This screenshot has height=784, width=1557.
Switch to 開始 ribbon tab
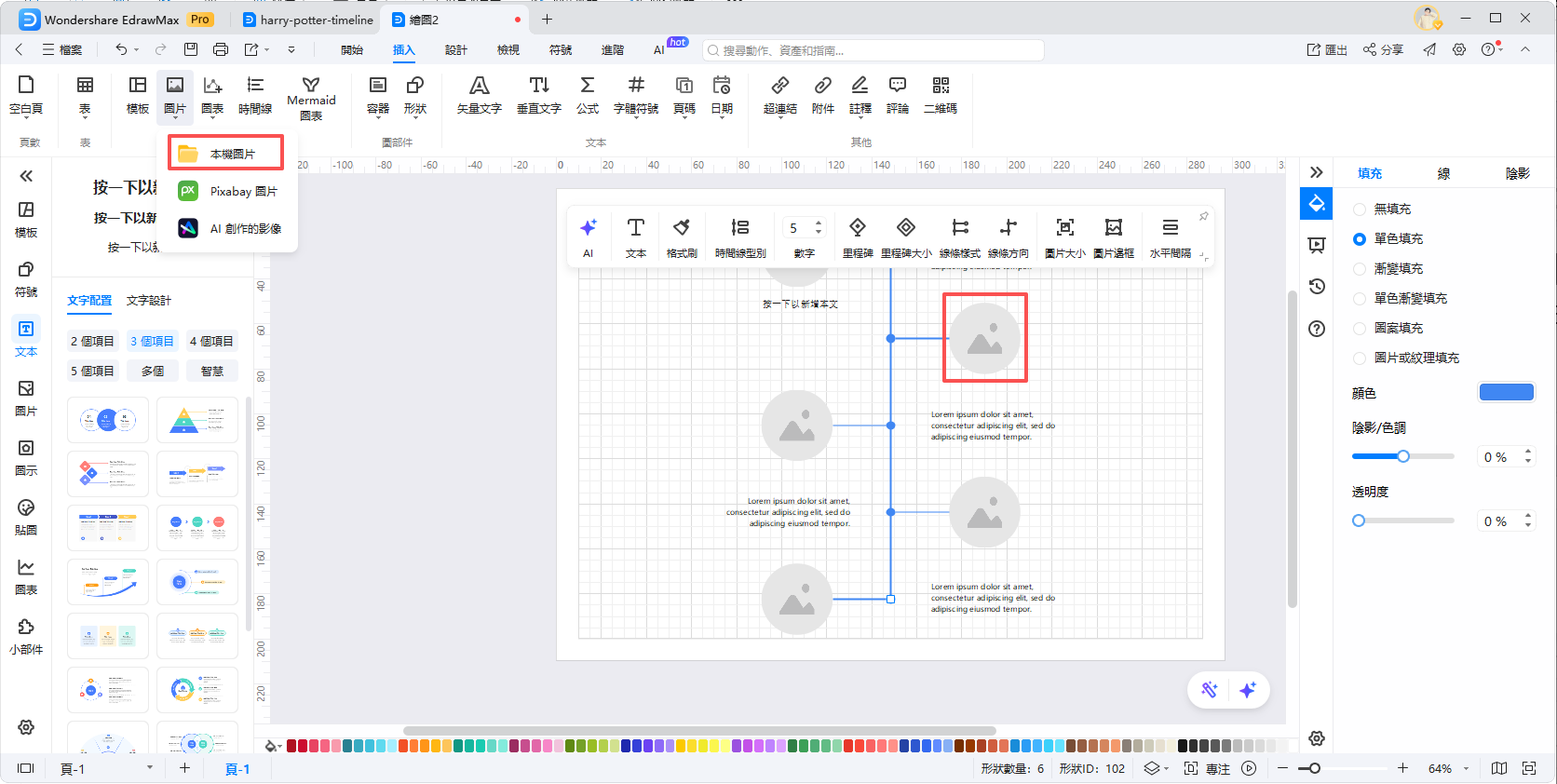[x=352, y=50]
